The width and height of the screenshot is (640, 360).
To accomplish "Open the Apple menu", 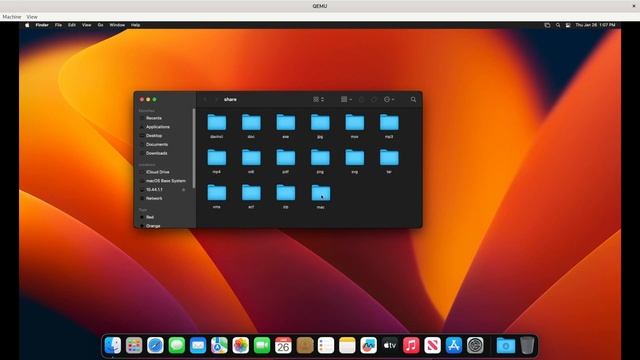I will (x=27, y=25).
